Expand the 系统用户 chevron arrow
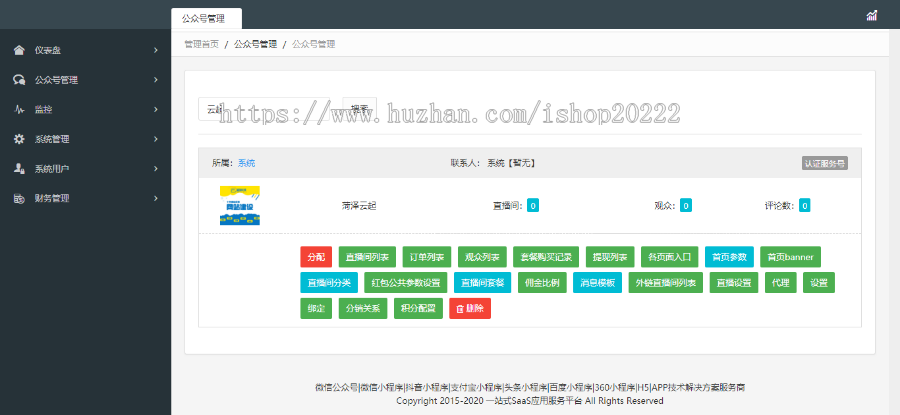The height and width of the screenshot is (415, 900). click(x=156, y=169)
